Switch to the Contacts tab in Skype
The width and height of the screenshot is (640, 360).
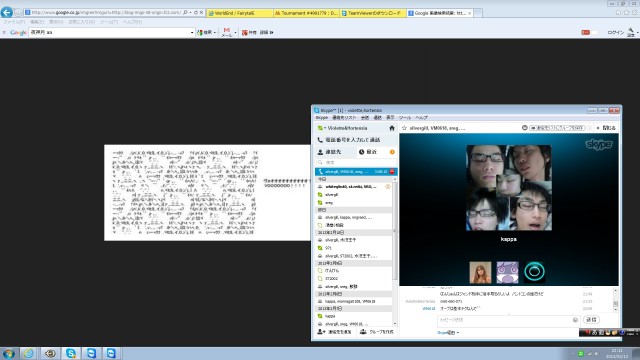pos(336,152)
